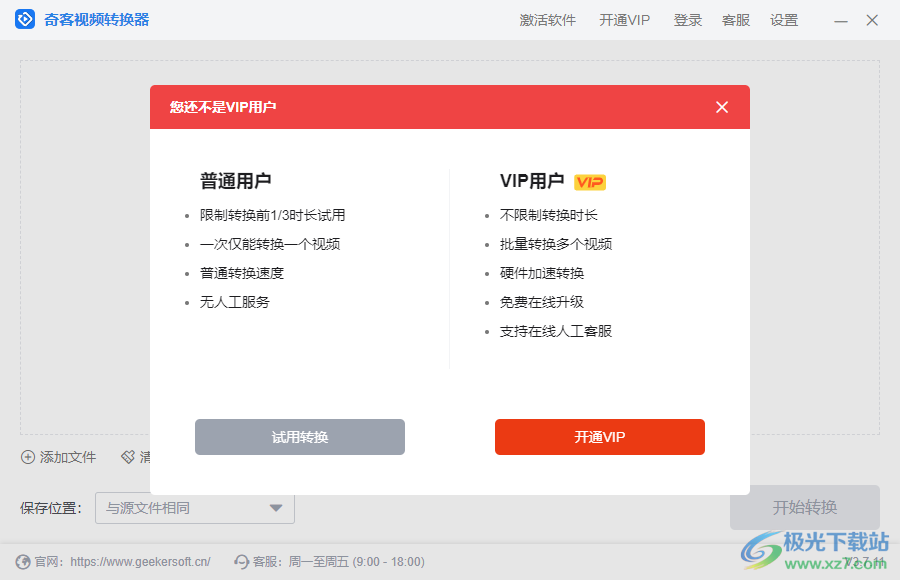Viewport: 900px width, 580px height.
Task: Click customer service hours 周一至周五 text
Action: point(356,562)
